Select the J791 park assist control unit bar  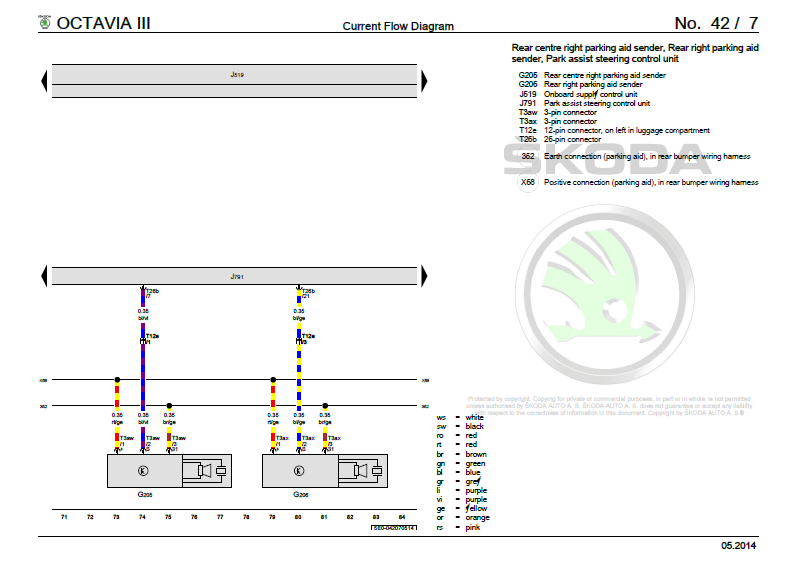pyautogui.click(x=234, y=276)
